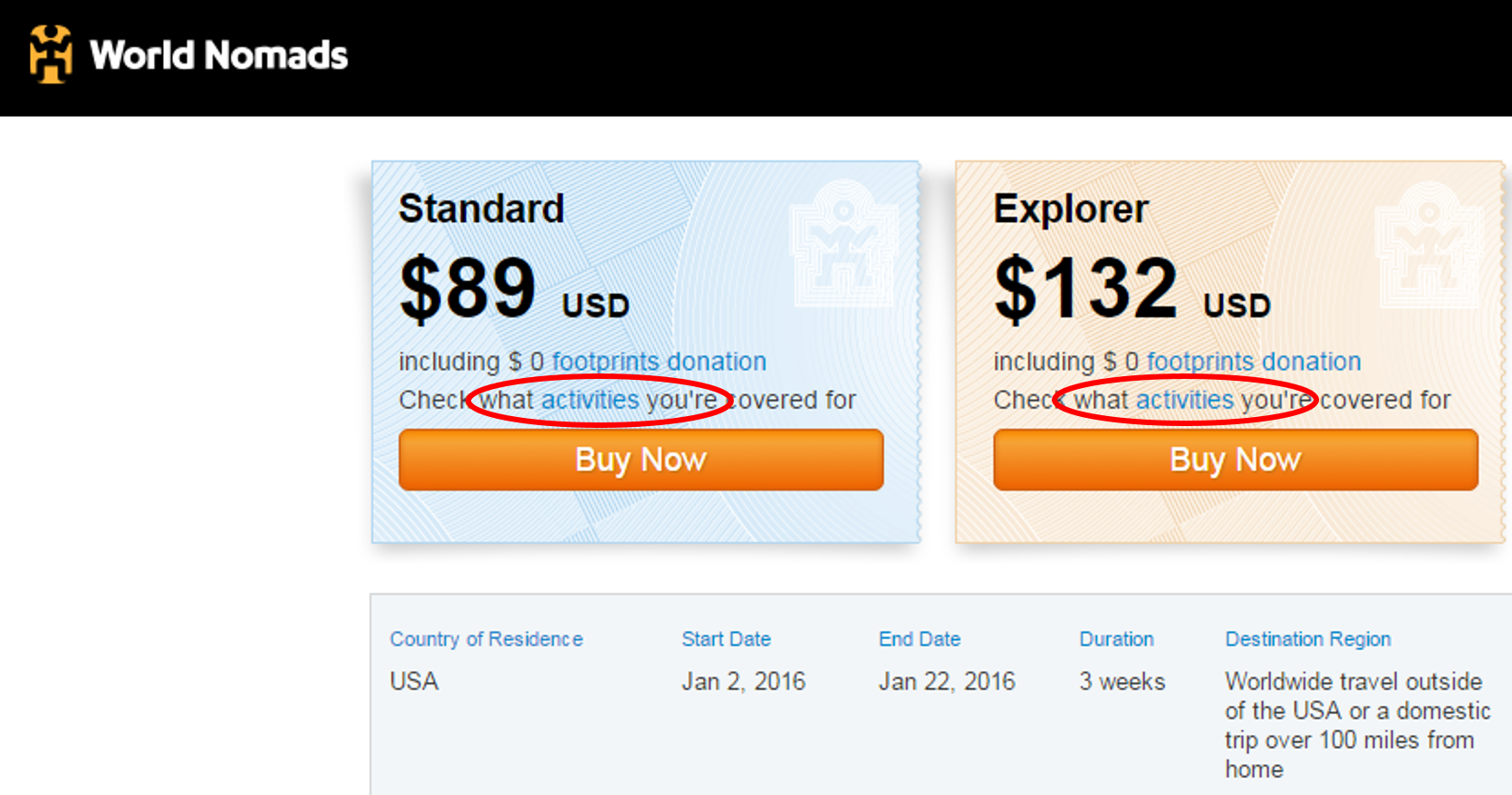Click the Duration value 3 weeks
This screenshot has height=795, width=1512.
click(1122, 682)
